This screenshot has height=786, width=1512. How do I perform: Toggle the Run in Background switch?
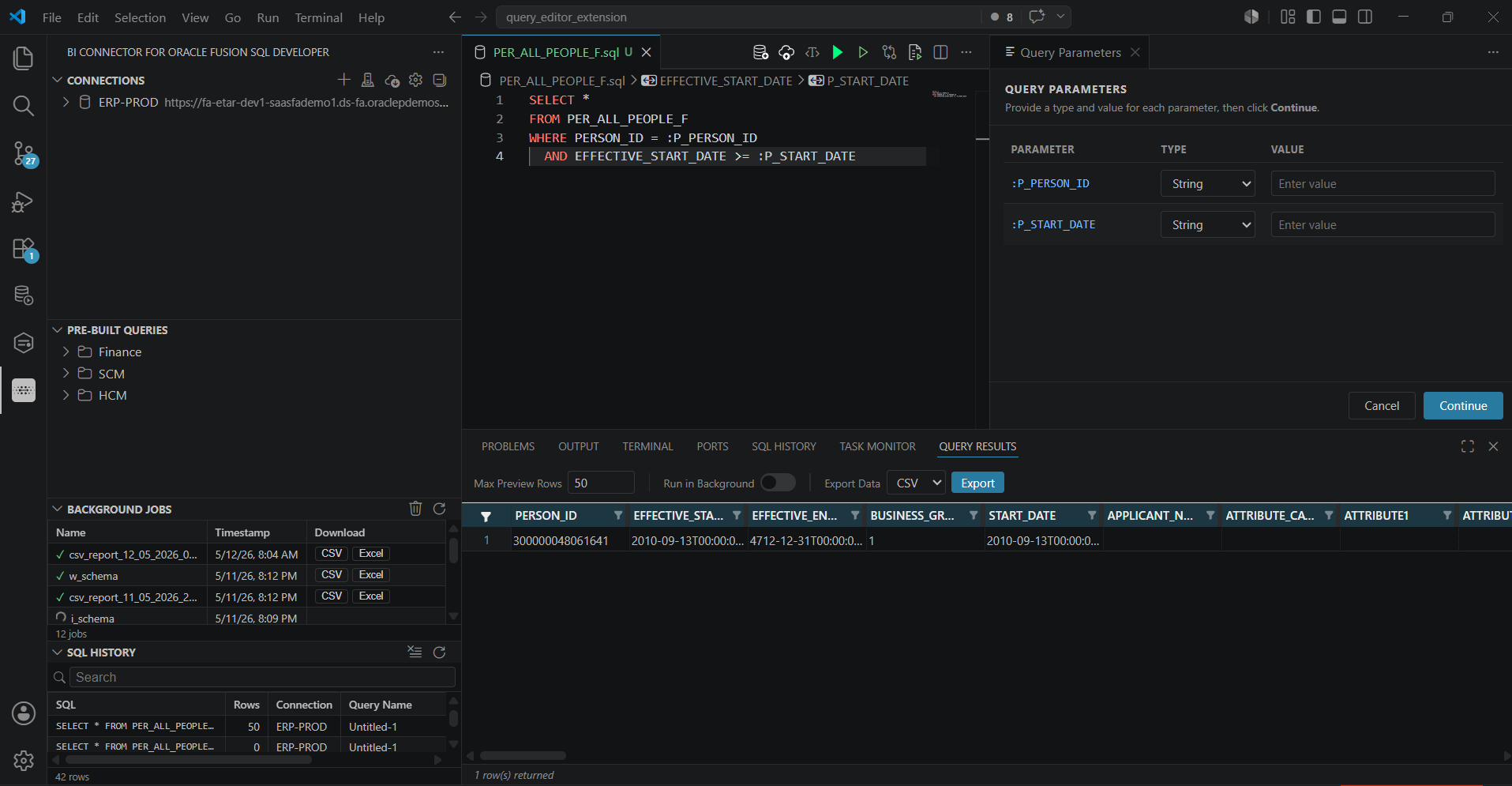tap(778, 483)
